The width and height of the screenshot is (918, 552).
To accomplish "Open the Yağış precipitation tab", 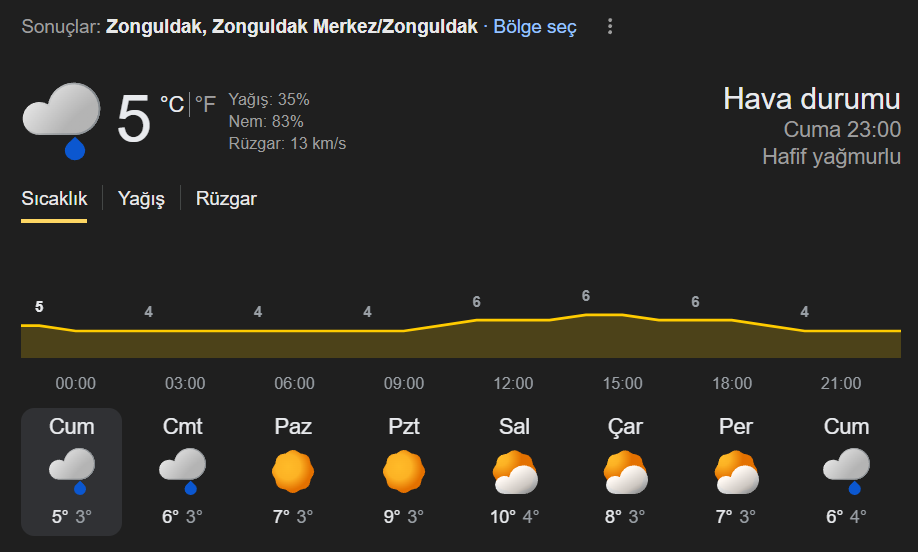I will click(x=141, y=198).
